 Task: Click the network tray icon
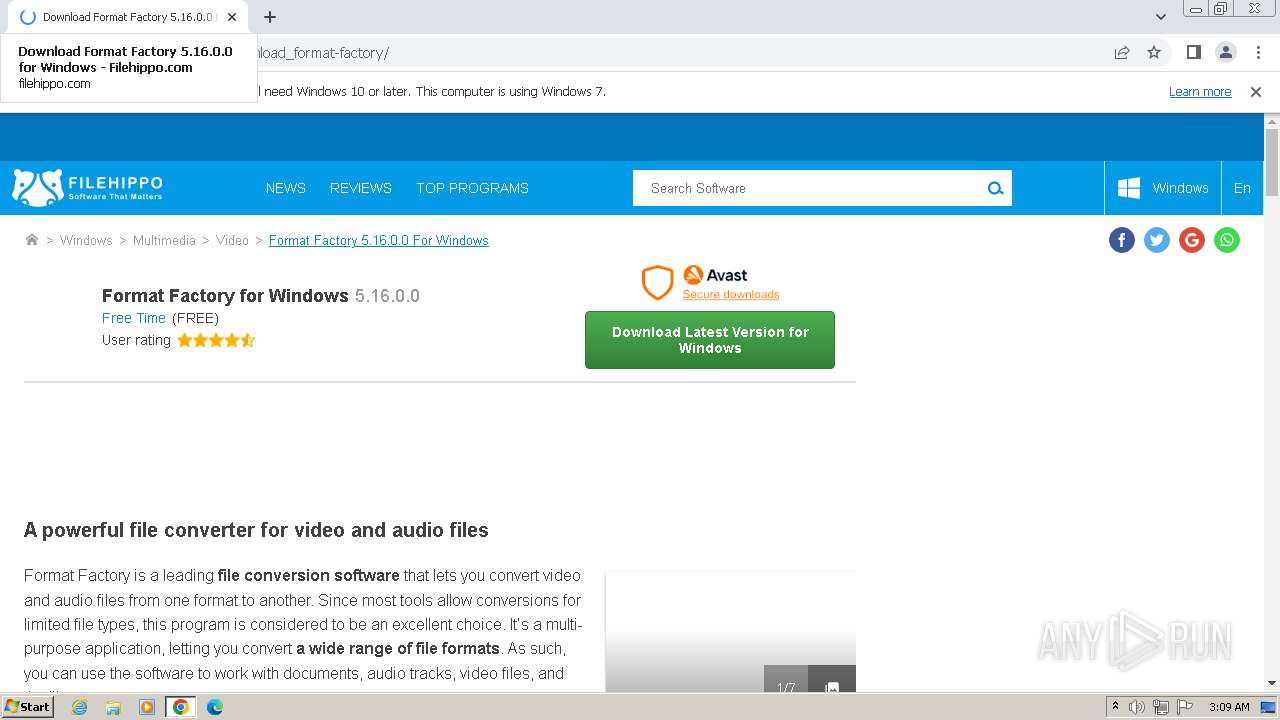click(1161, 707)
